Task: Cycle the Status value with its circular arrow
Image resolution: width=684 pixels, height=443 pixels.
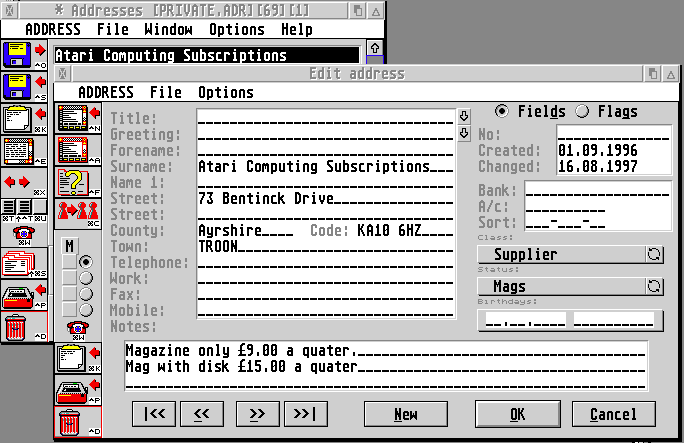Action: tap(654, 286)
